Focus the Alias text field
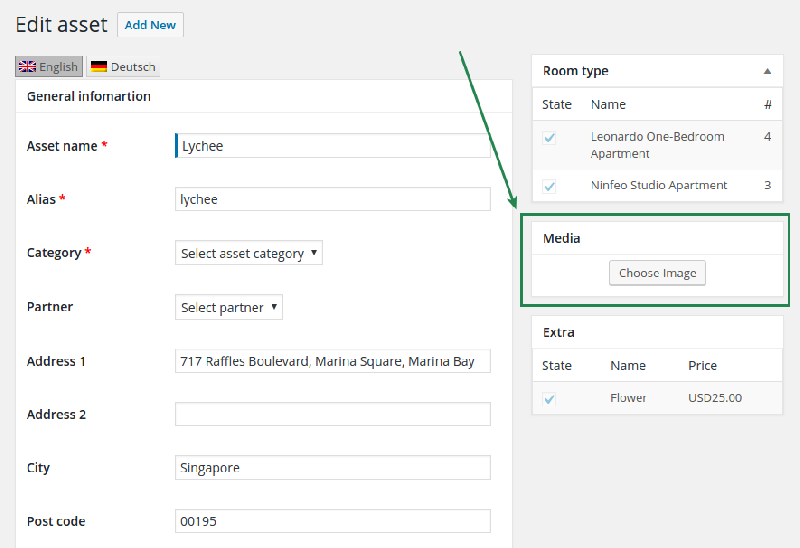The image size is (800, 548). click(333, 199)
